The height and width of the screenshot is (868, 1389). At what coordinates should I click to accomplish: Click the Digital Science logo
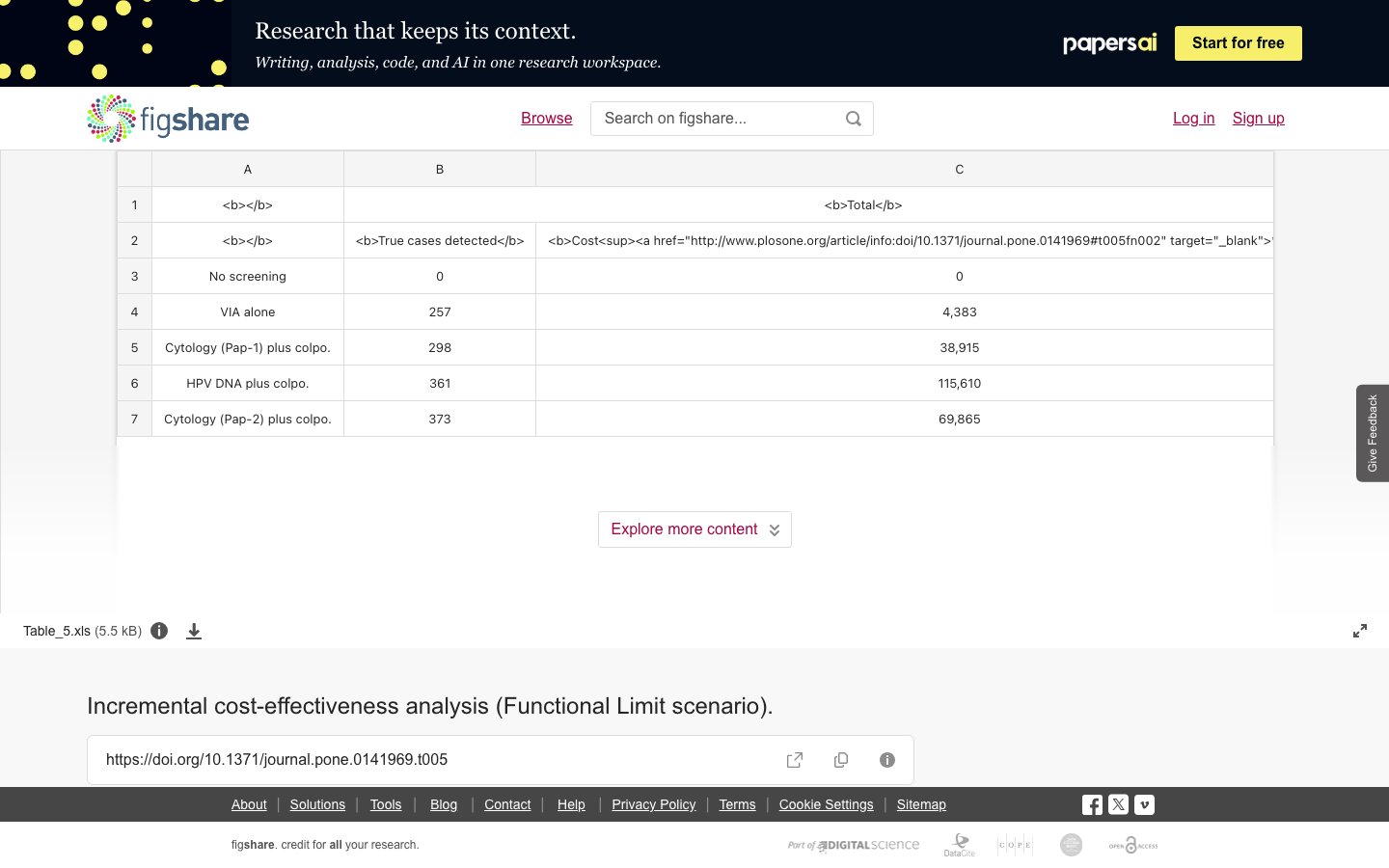point(854,845)
